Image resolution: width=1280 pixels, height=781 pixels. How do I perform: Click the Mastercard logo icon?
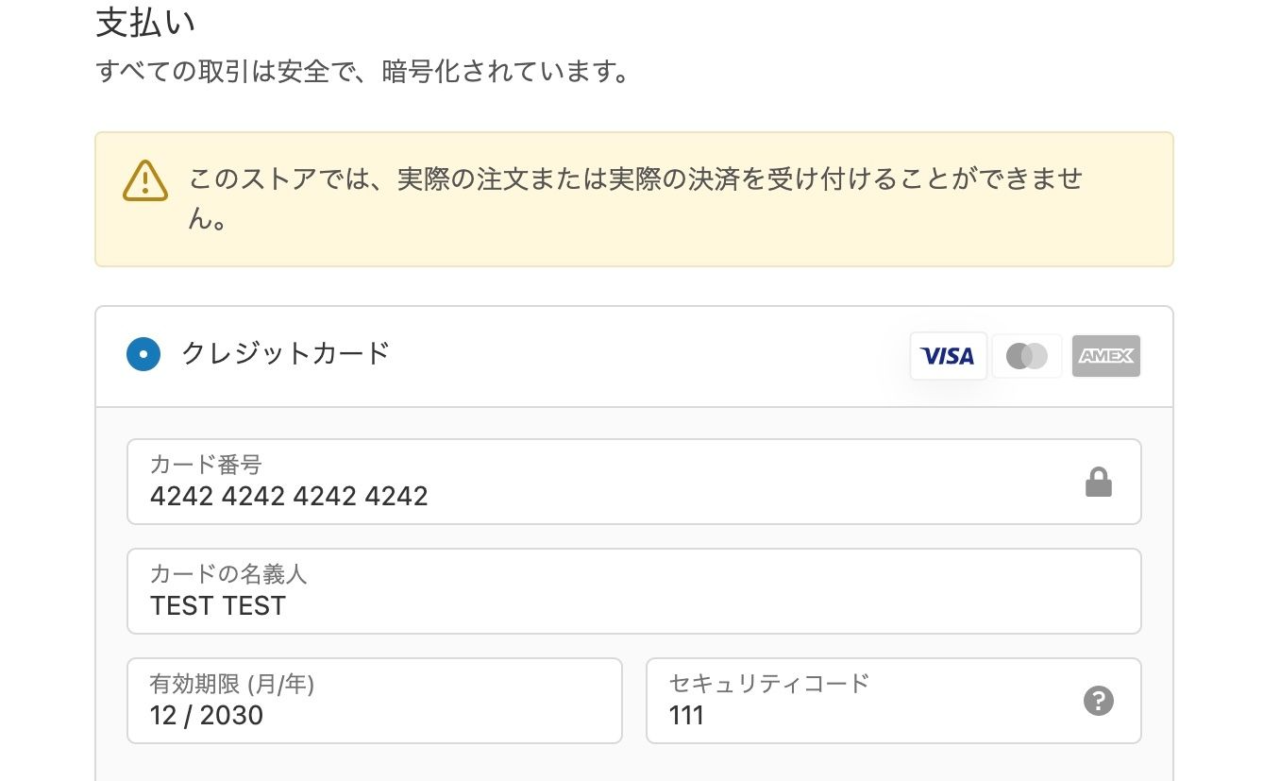coord(1027,356)
